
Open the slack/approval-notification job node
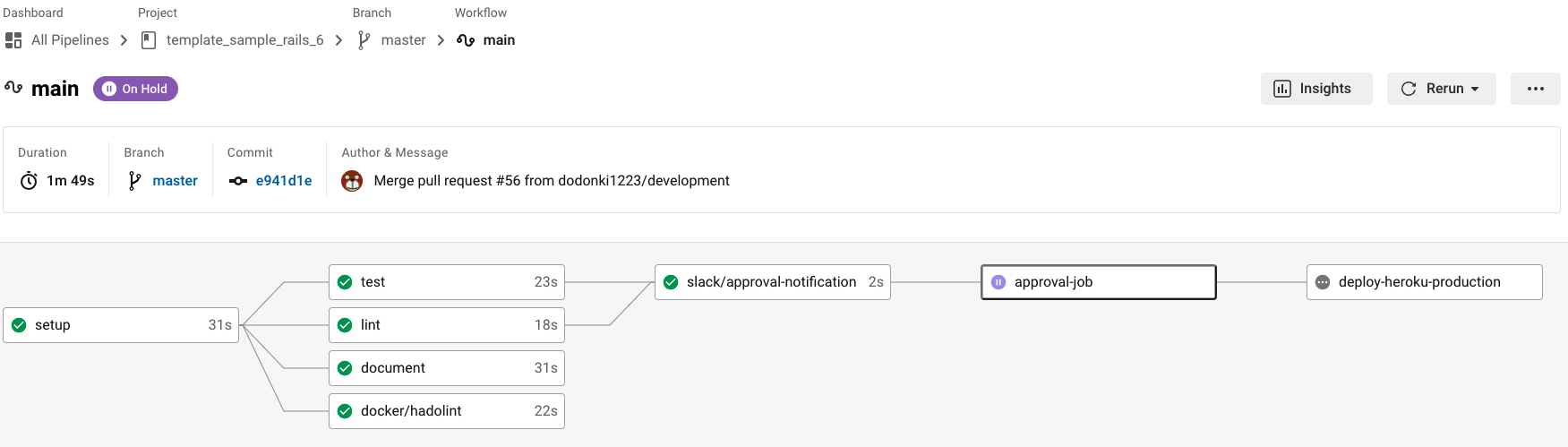click(773, 282)
